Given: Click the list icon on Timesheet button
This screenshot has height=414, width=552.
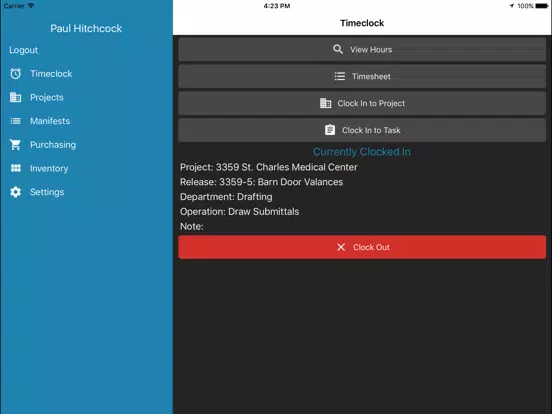Looking at the screenshot, I should [340, 76].
